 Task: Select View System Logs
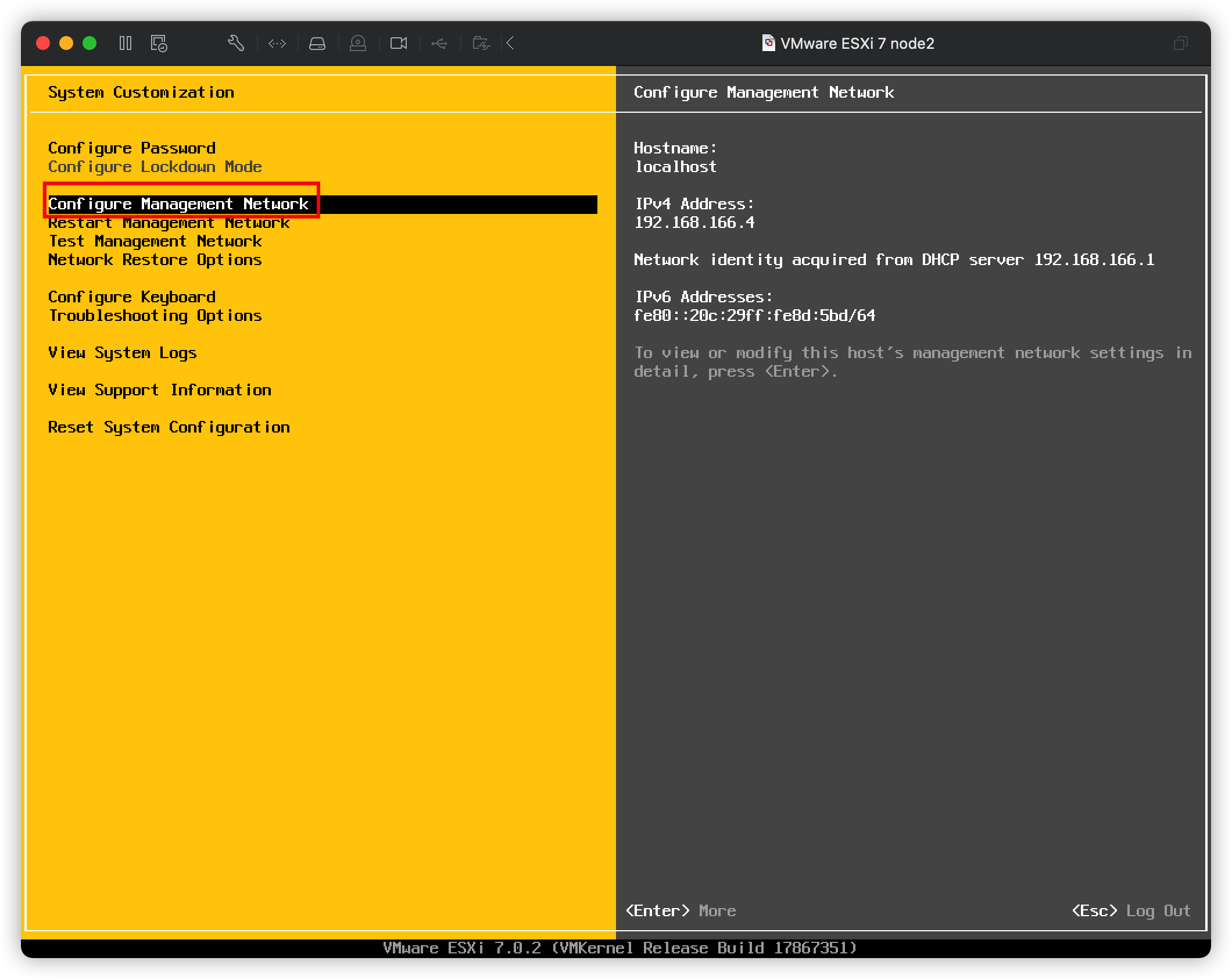[122, 352]
